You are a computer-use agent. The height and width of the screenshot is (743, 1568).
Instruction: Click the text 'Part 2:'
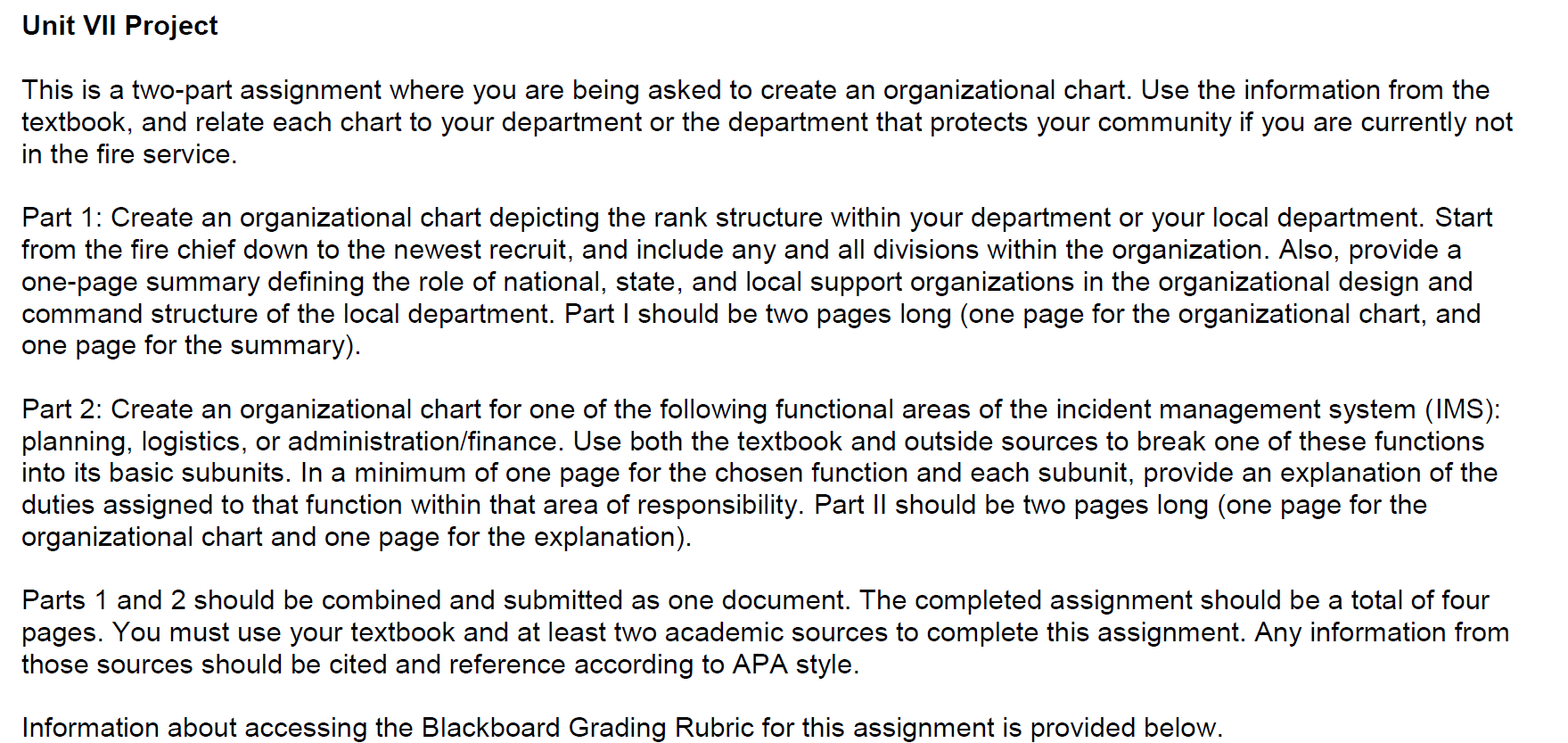pyautogui.click(x=62, y=409)
